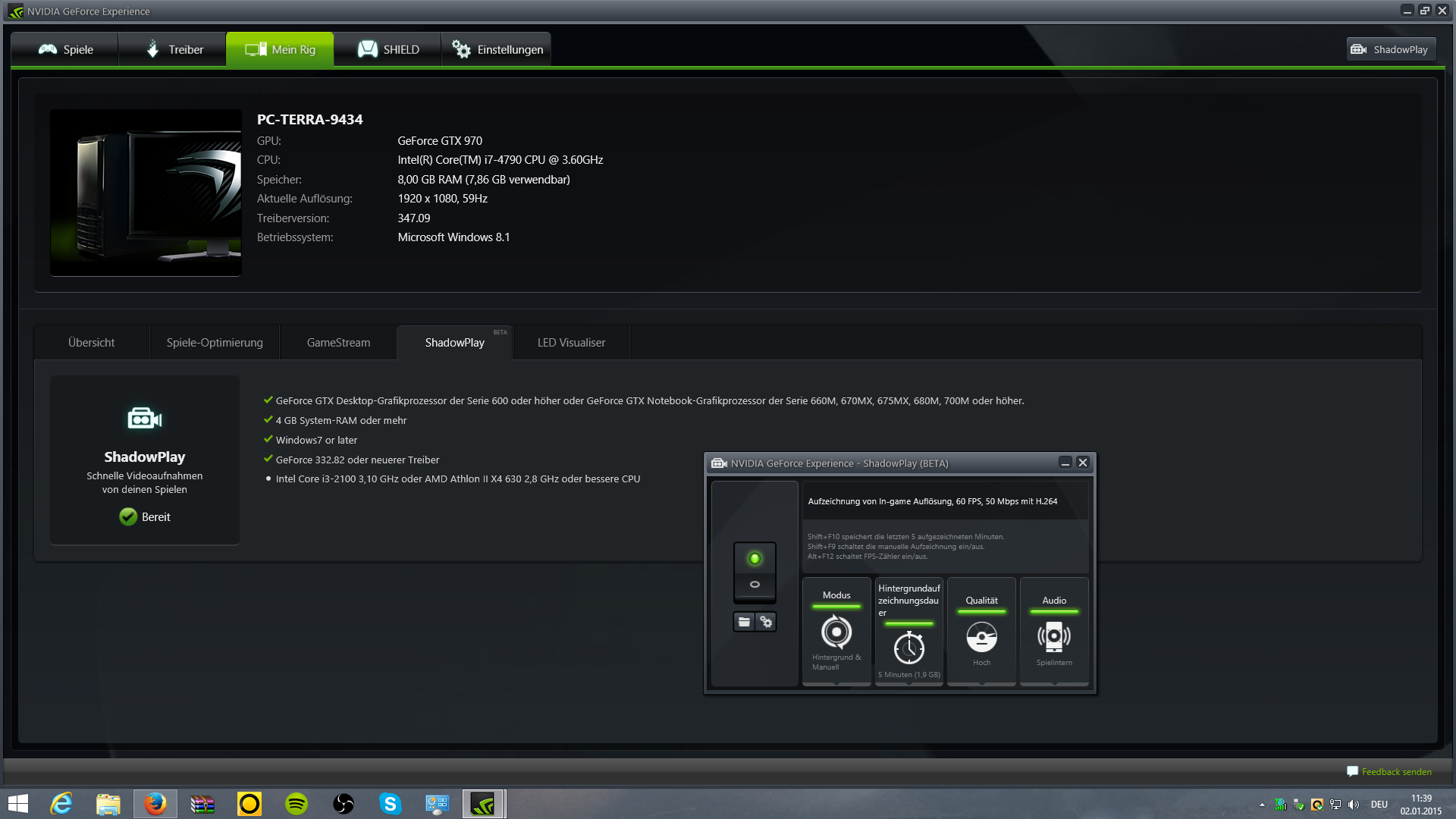Screen dimensions: 1456x819
Task: Select the GameStream sub-tab
Action: click(338, 343)
